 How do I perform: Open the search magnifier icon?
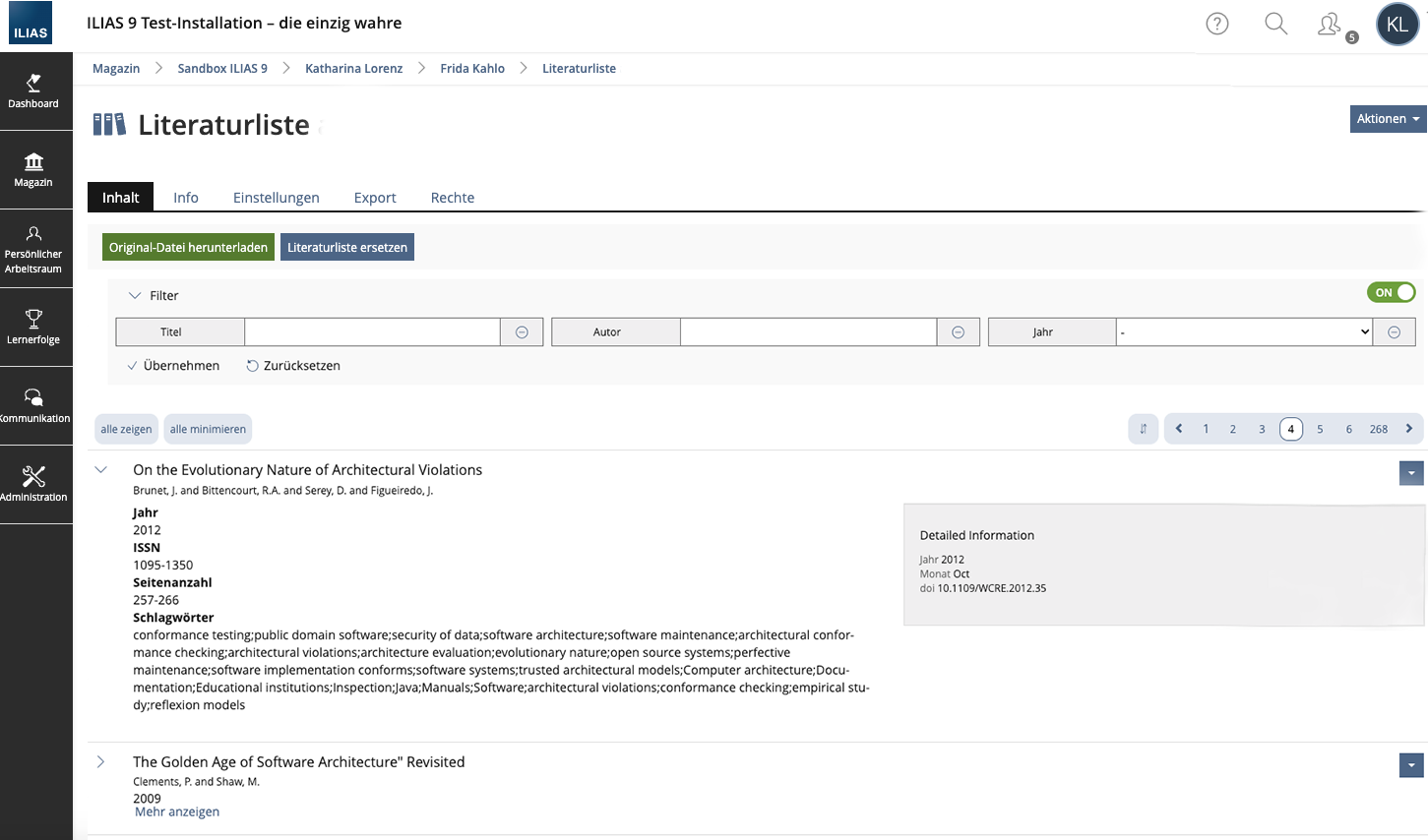click(x=1275, y=24)
